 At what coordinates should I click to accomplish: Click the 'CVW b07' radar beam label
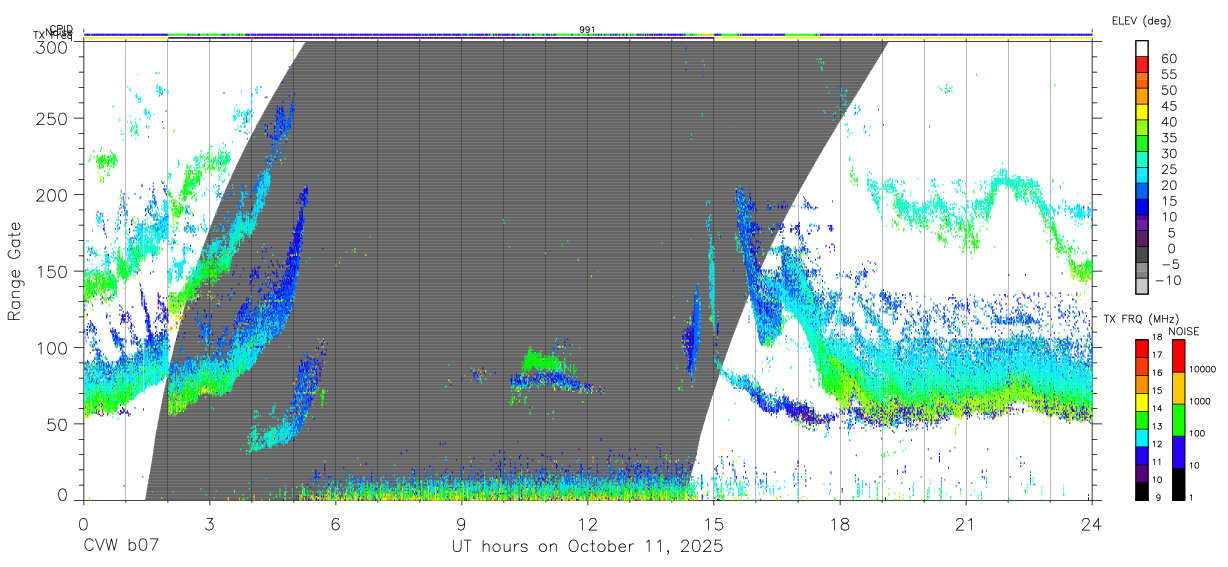tap(121, 547)
